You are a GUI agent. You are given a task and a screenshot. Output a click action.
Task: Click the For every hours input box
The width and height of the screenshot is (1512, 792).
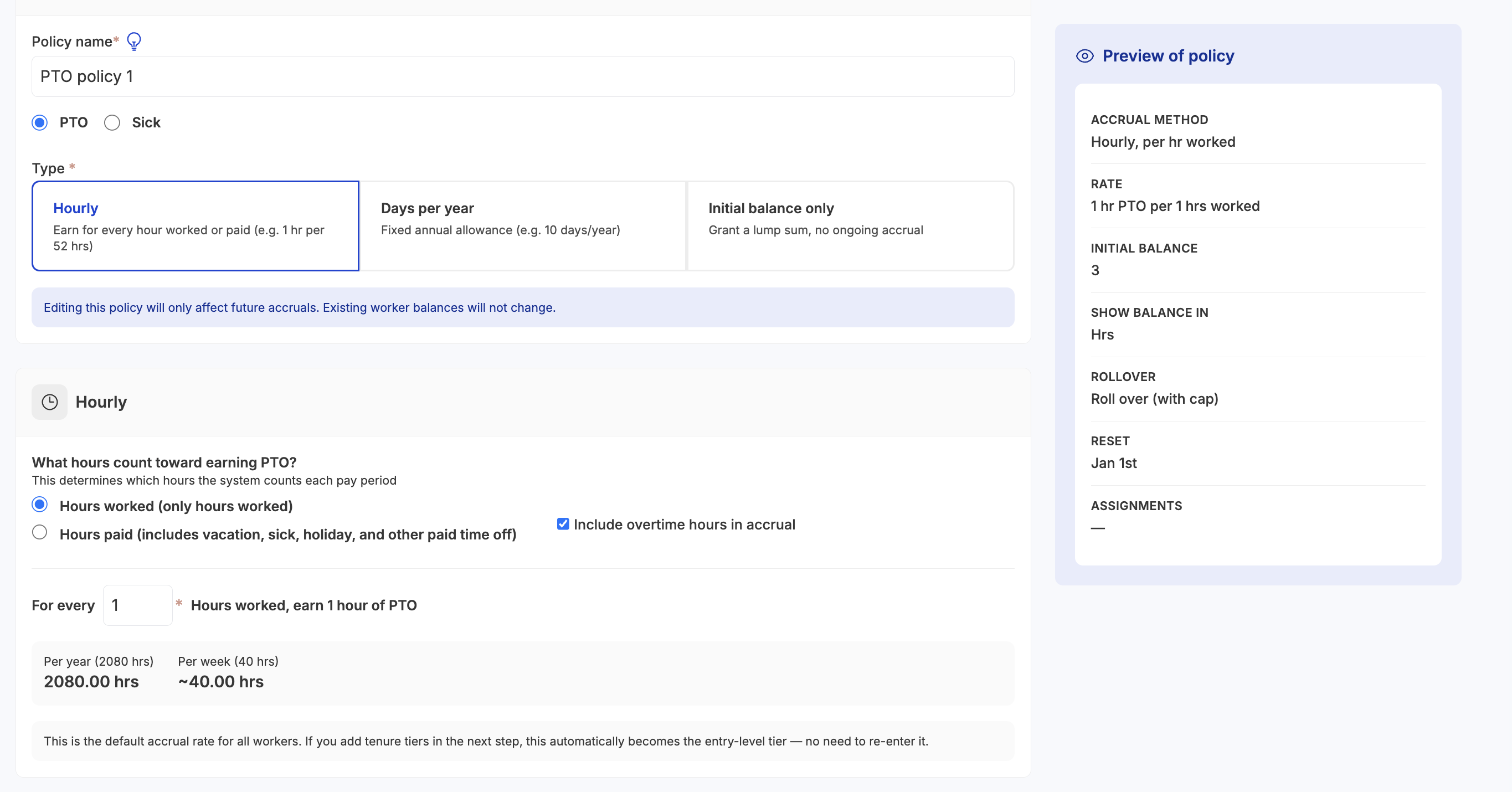click(137, 605)
